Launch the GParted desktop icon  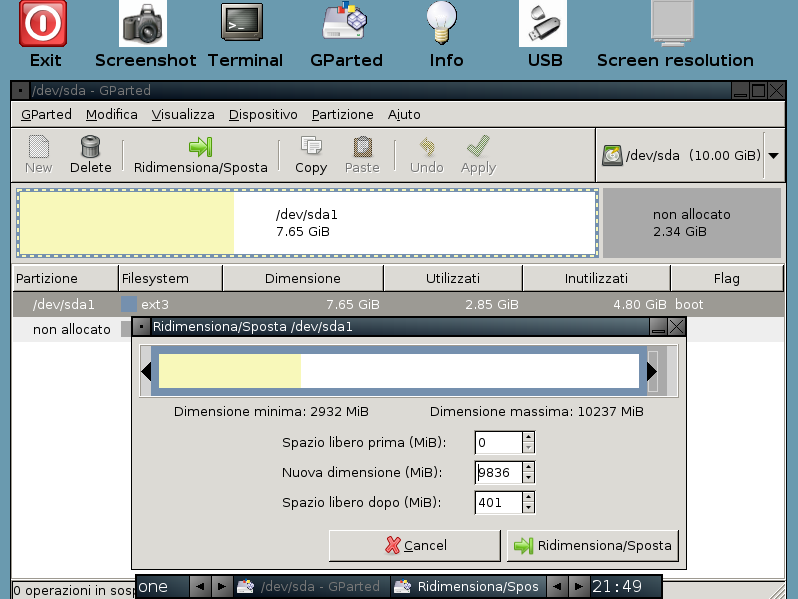[346, 20]
